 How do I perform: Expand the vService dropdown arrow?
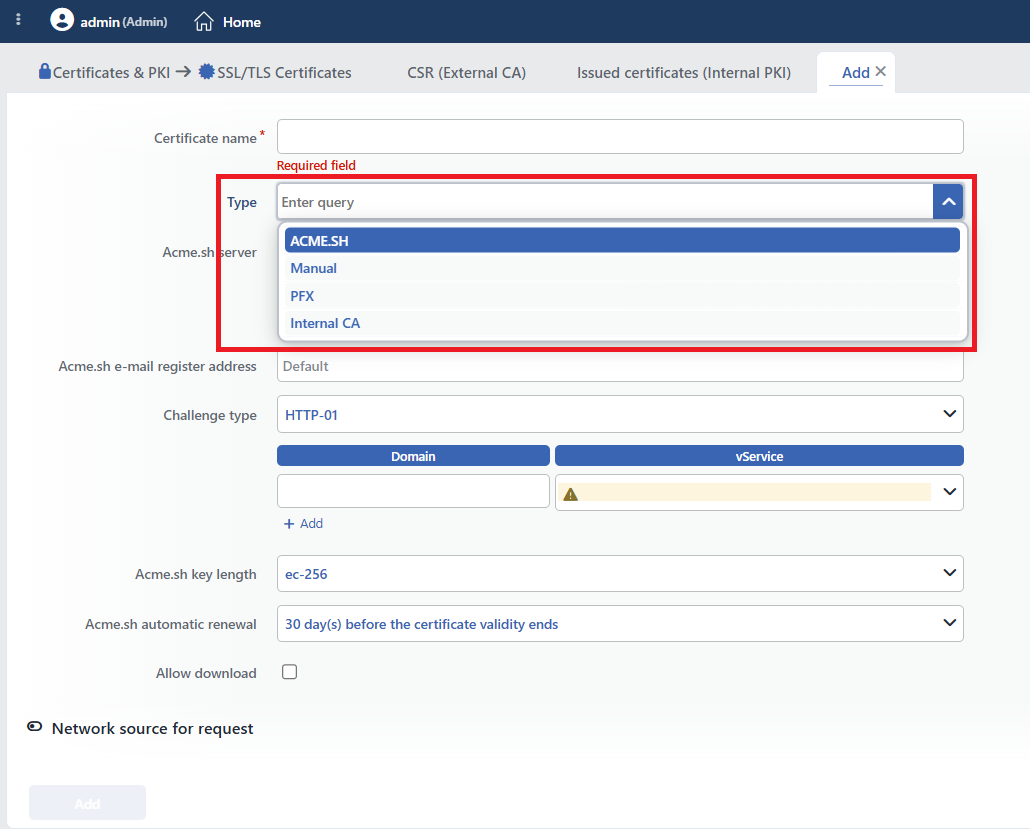tap(949, 492)
